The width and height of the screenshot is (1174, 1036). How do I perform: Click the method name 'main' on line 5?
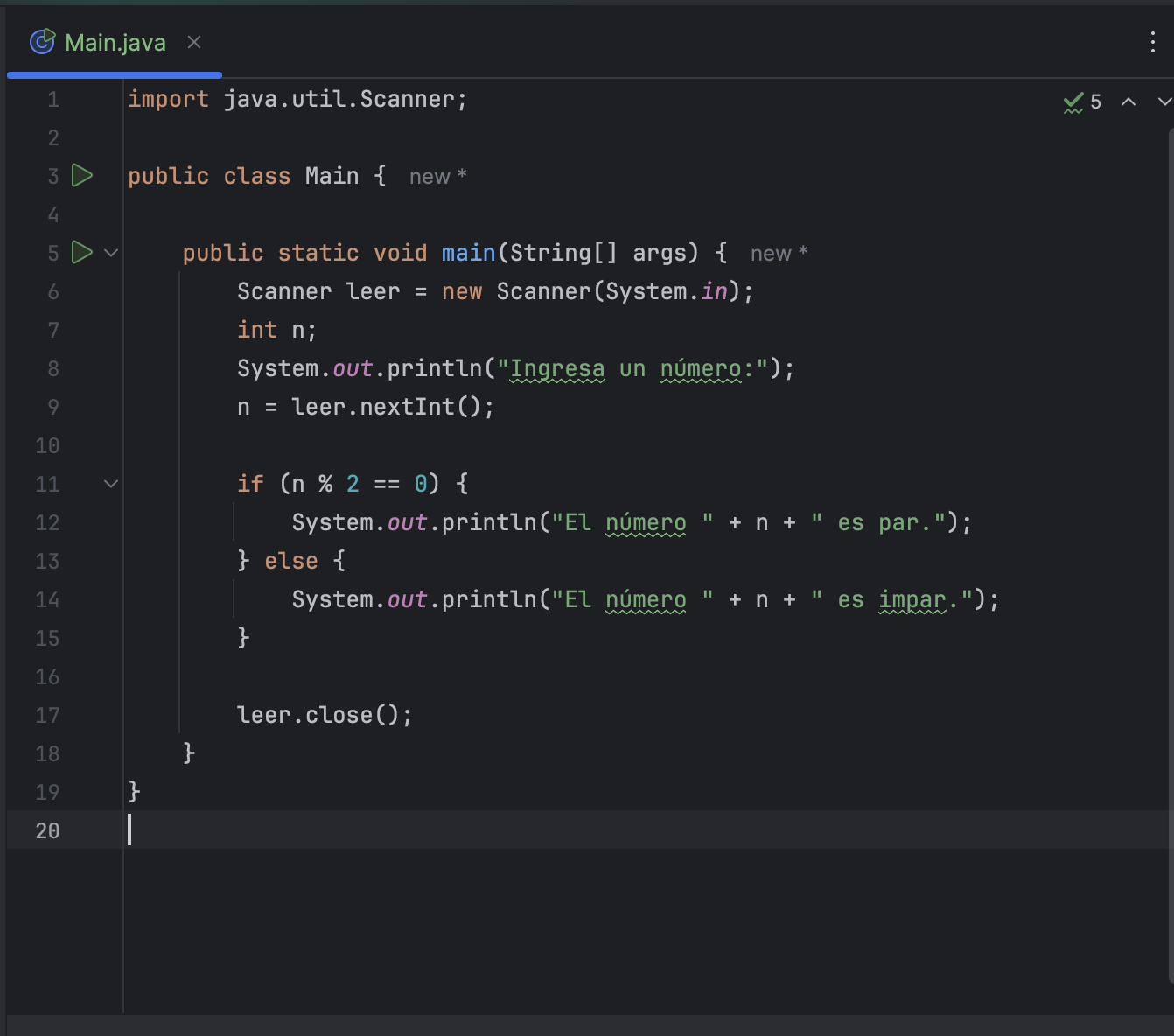(469, 253)
